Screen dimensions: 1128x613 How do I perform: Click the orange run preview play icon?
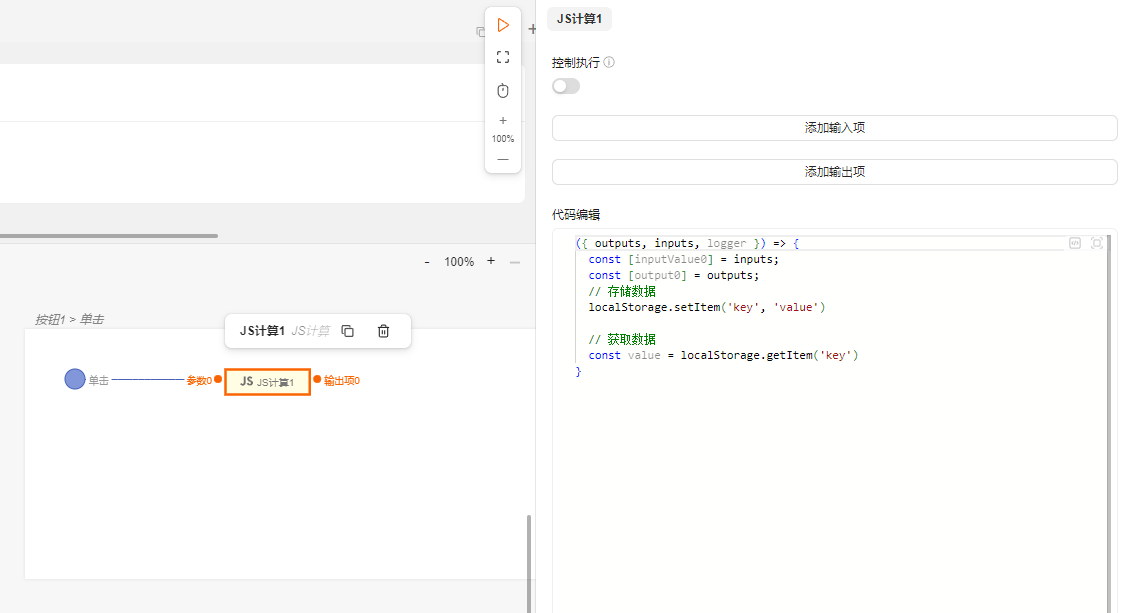point(503,25)
